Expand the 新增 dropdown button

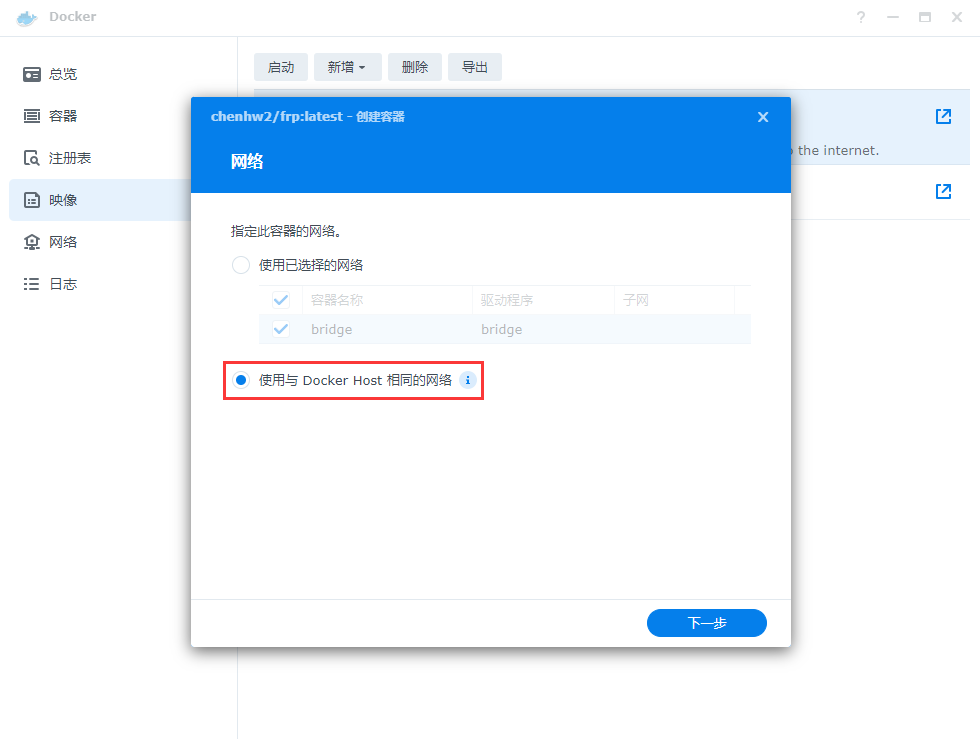click(x=347, y=67)
